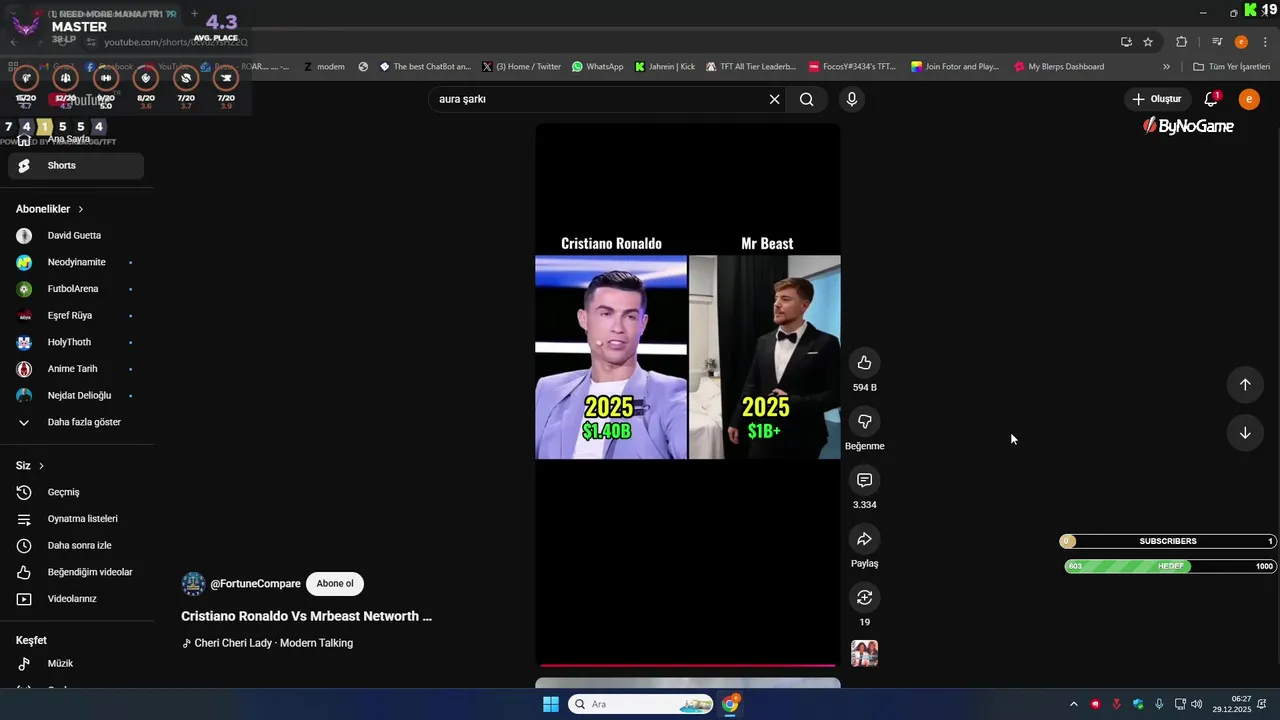Start voice search with microphone icon
Viewport: 1280px width, 720px height.
pyautogui.click(x=852, y=99)
